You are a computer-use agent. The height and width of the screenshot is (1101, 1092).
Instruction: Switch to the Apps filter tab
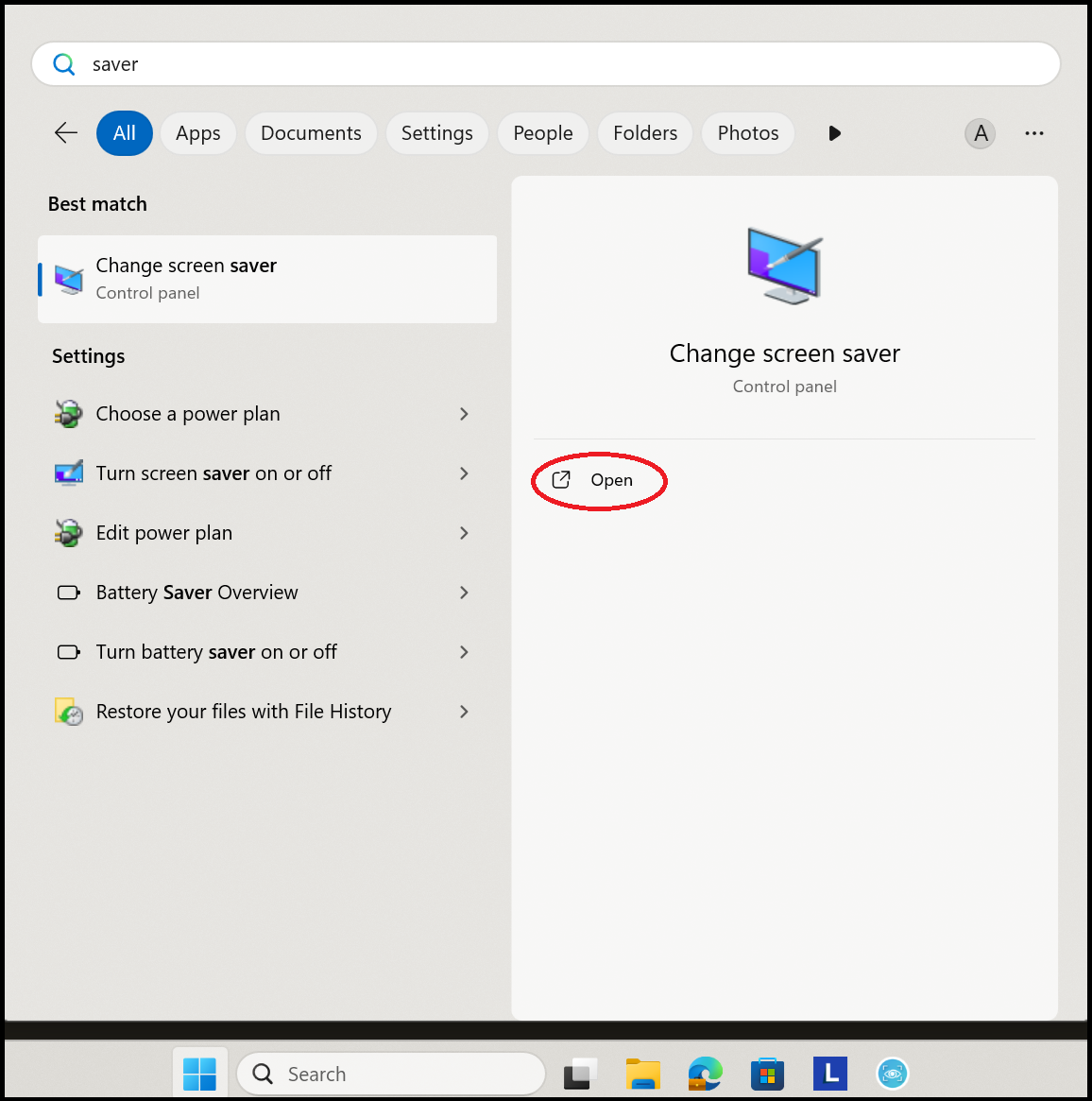[198, 133]
